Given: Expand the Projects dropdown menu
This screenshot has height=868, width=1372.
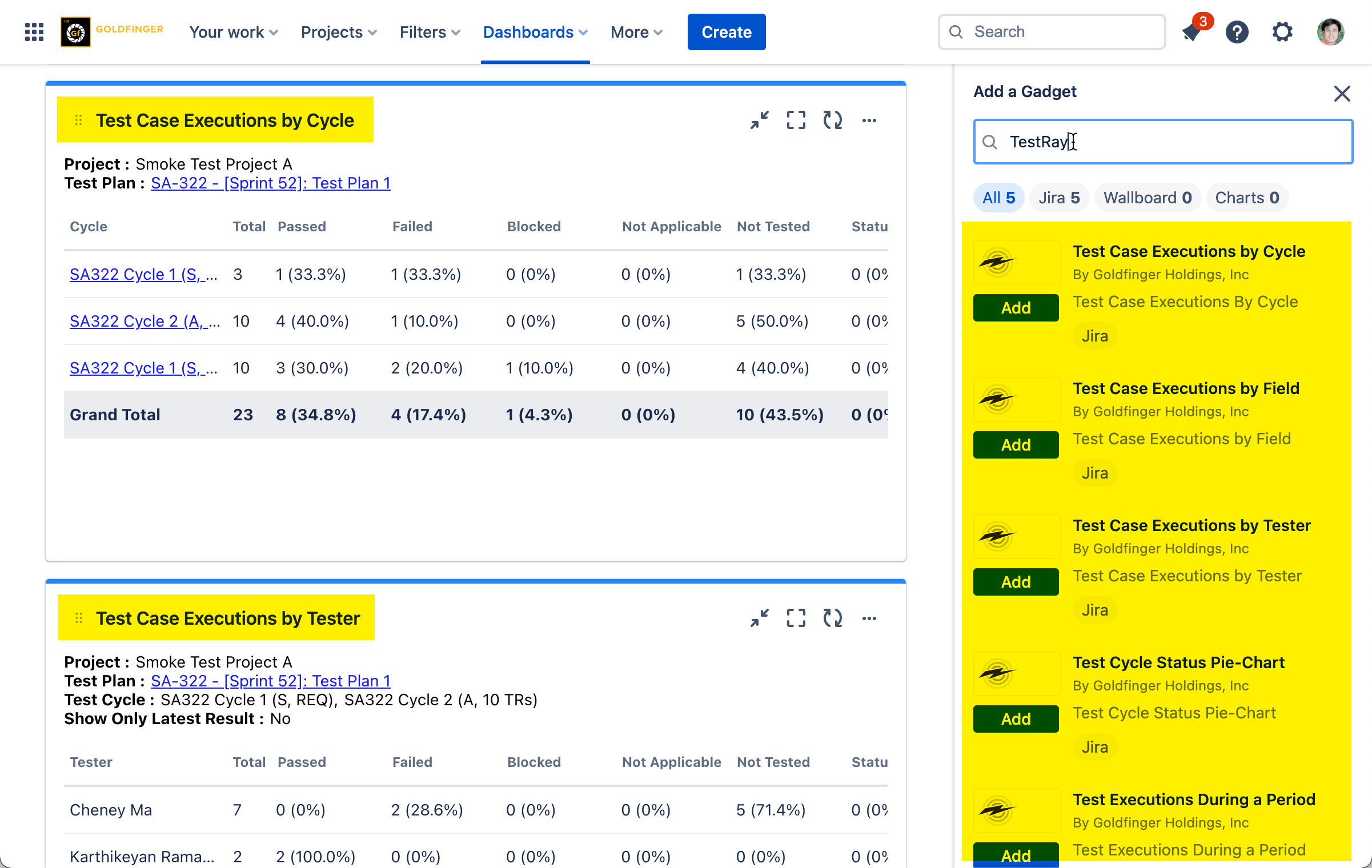Looking at the screenshot, I should click(339, 32).
